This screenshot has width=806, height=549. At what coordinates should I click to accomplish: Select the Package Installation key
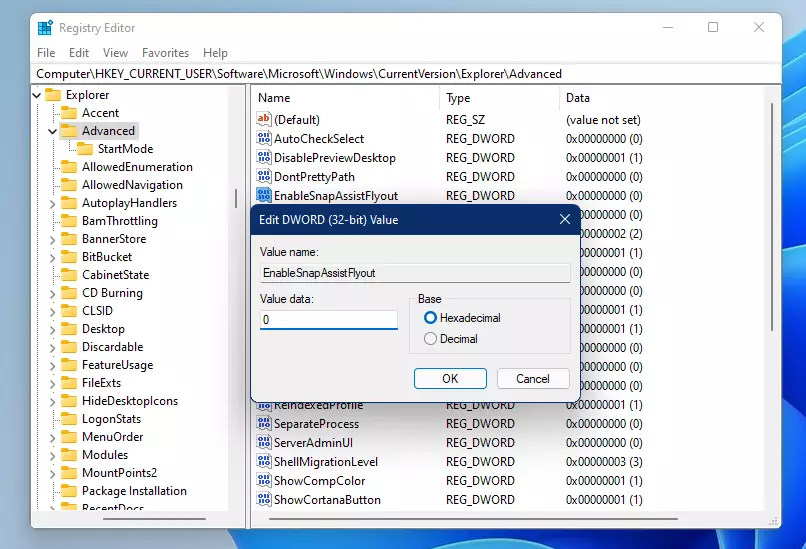[x=134, y=491]
